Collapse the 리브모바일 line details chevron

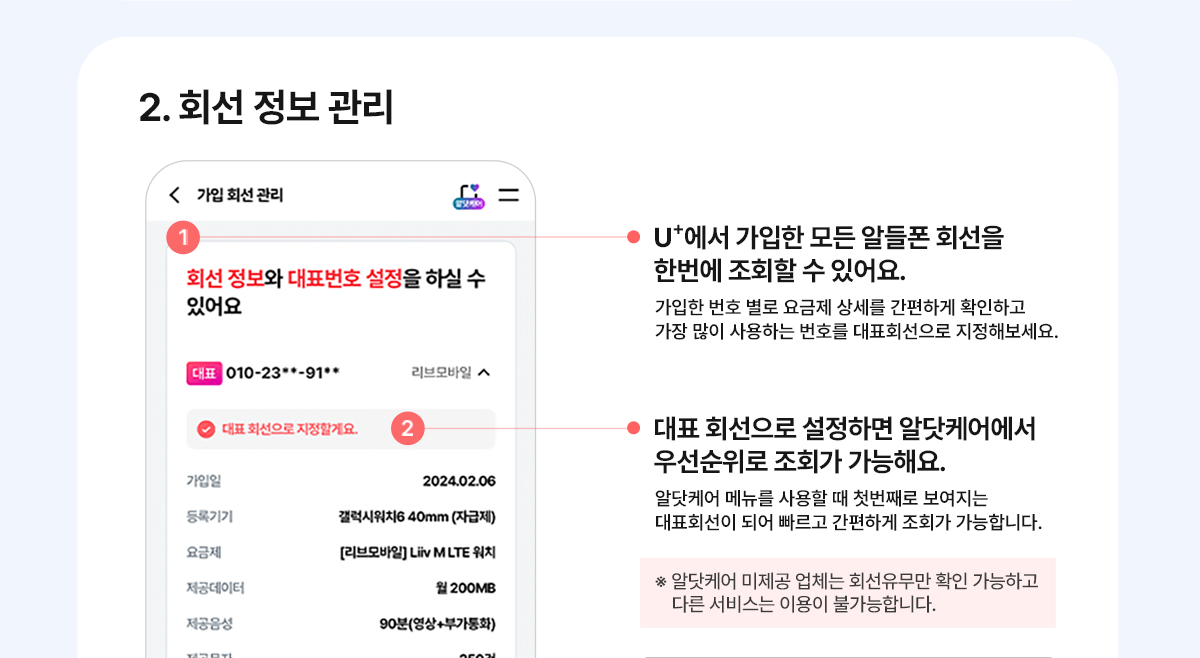484,373
